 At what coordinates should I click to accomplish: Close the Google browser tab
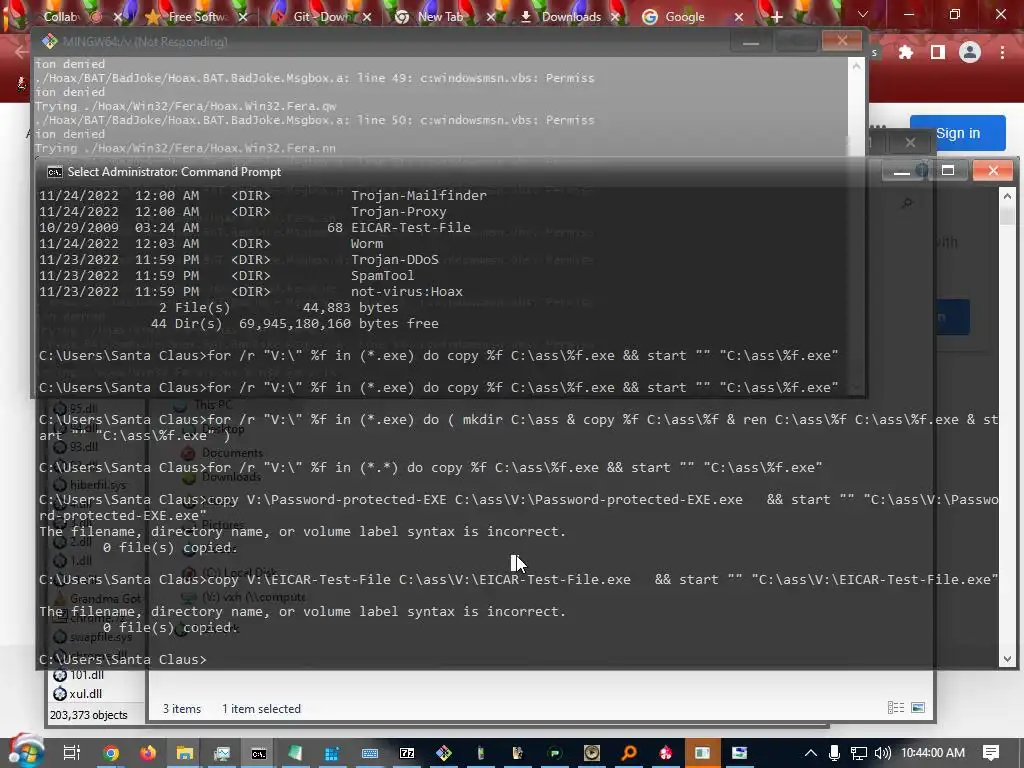[x=739, y=17]
